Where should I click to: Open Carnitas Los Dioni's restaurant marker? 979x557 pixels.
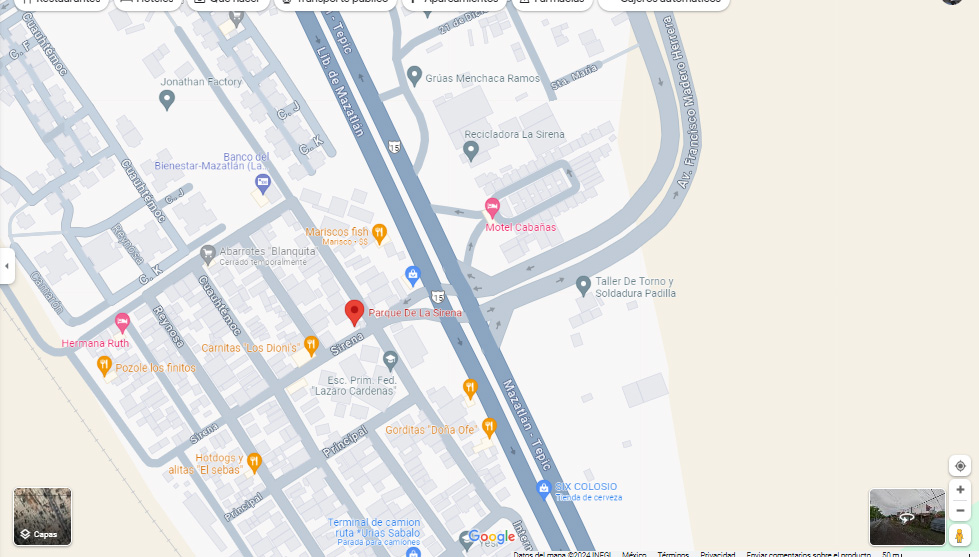point(311,345)
